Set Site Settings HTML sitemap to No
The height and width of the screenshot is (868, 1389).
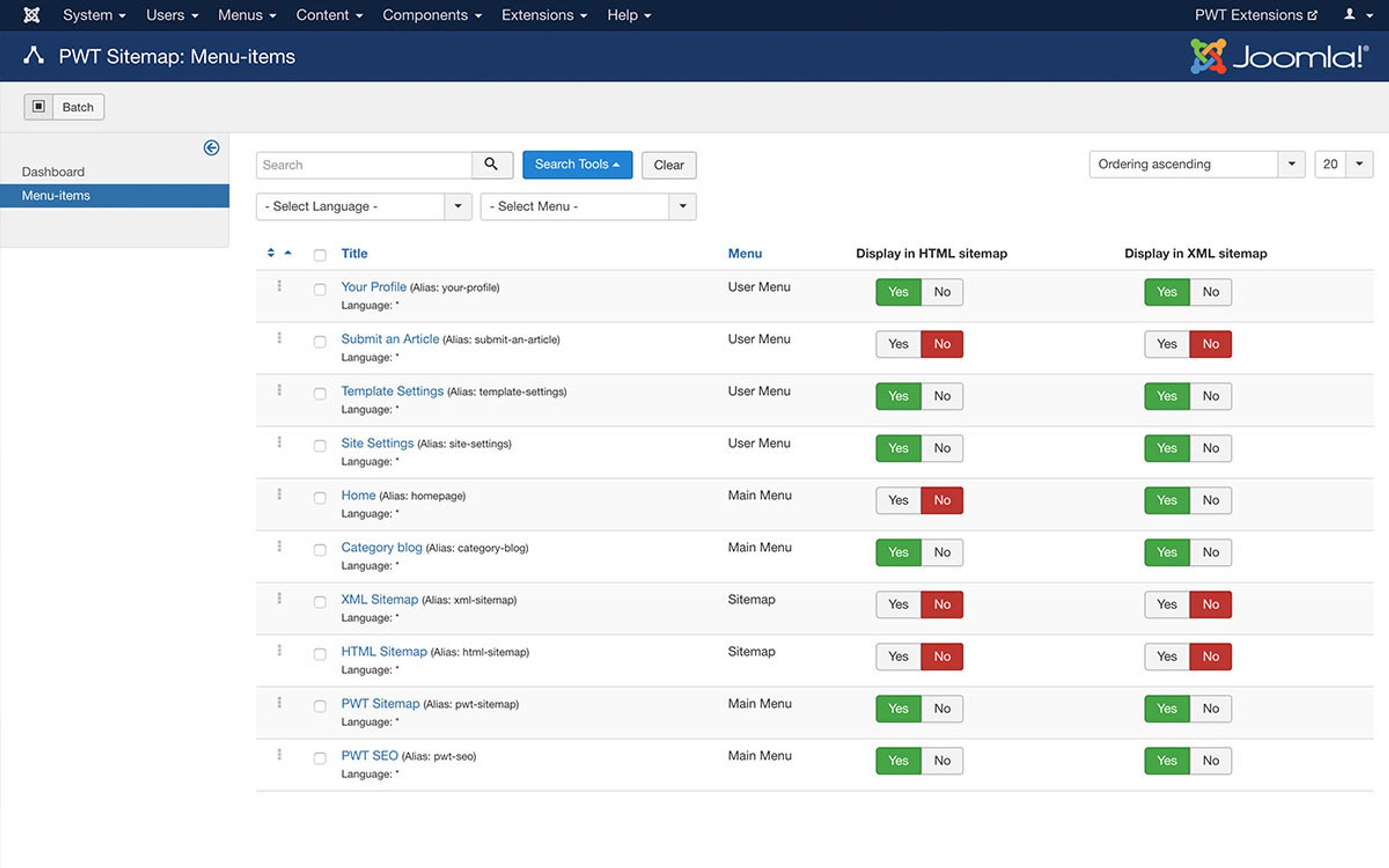[x=942, y=448]
